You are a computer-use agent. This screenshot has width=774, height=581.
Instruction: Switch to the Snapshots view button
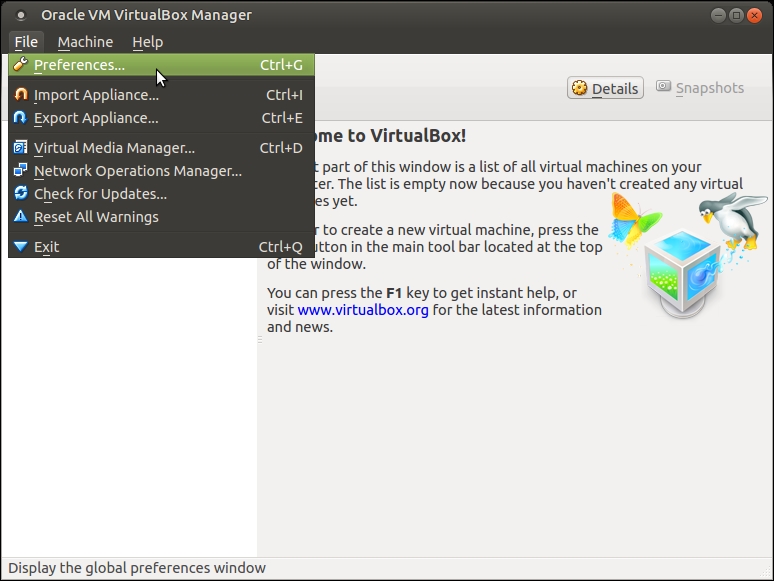coord(700,87)
